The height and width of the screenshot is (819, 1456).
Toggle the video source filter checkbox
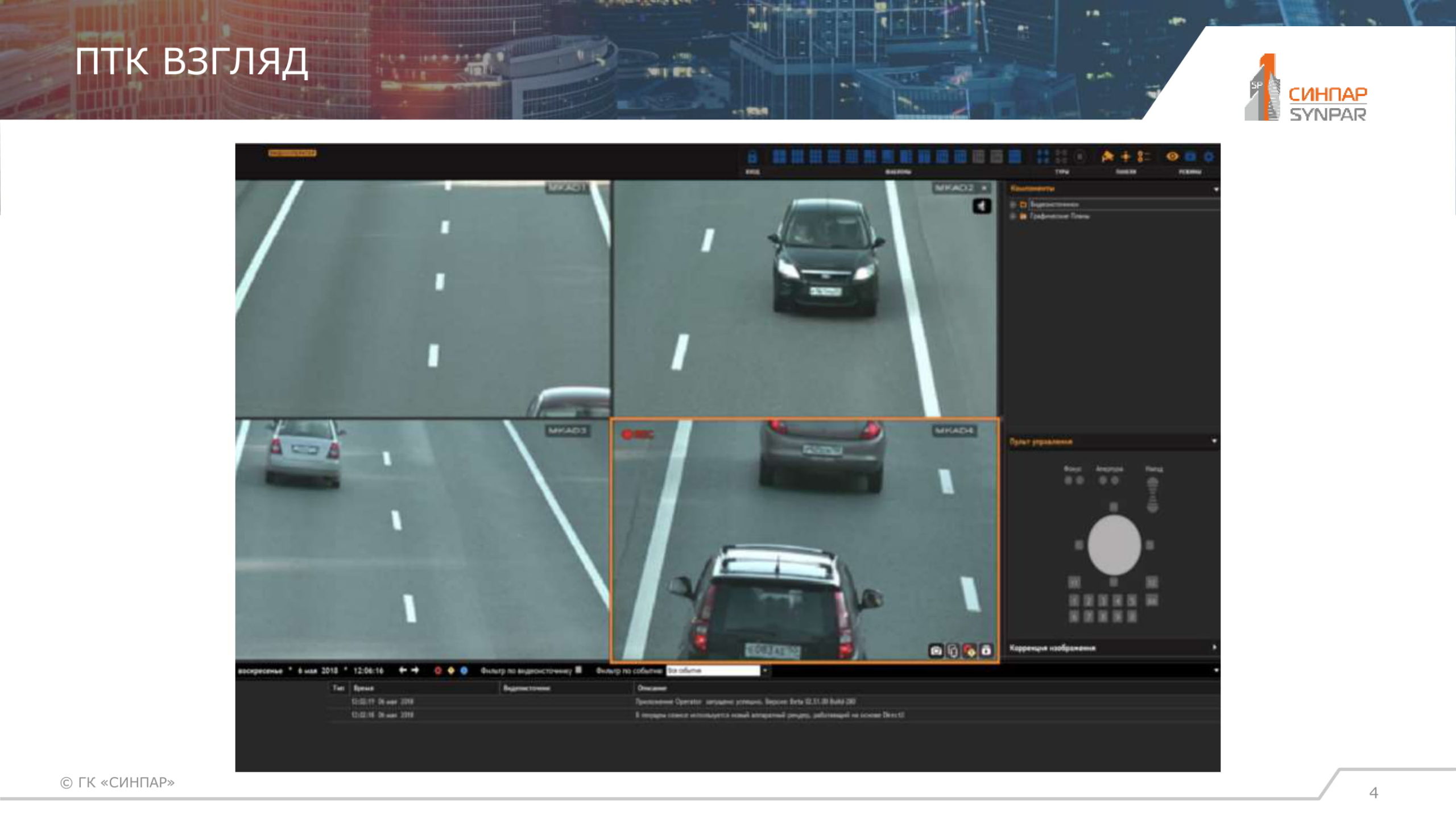point(578,670)
